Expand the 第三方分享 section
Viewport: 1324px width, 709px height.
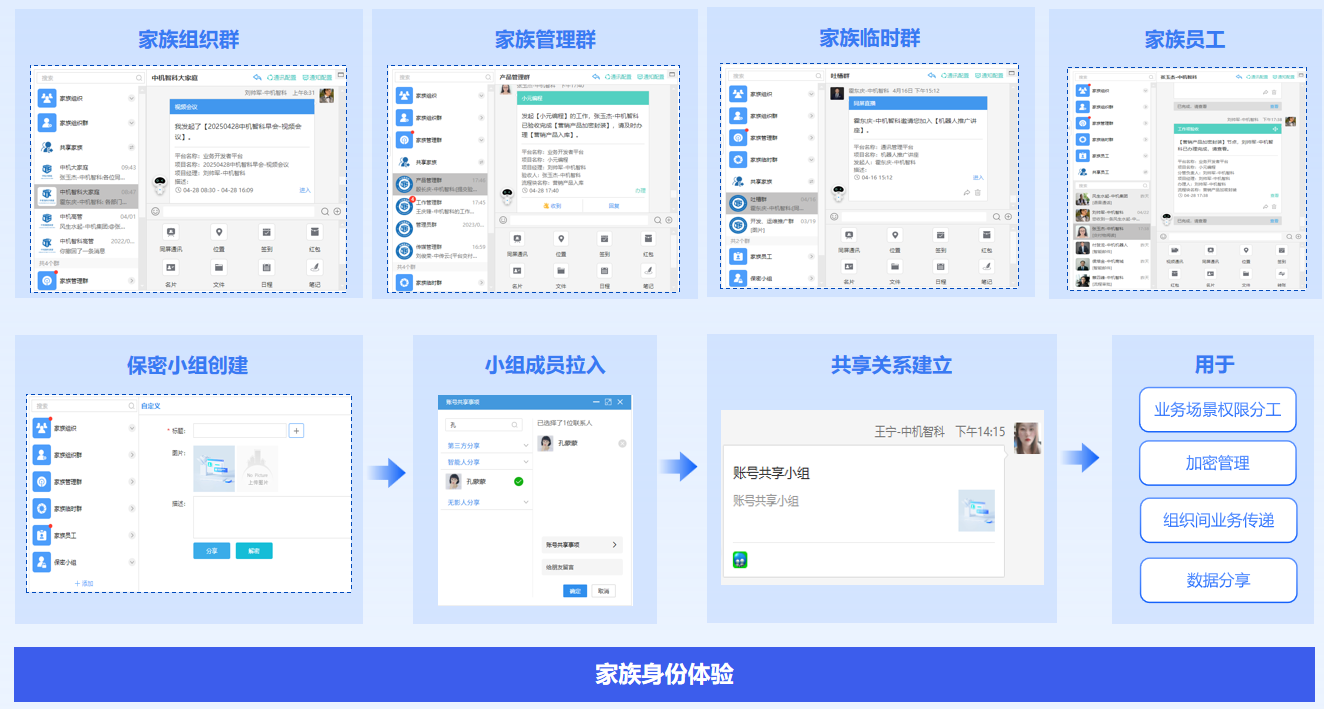pos(526,445)
